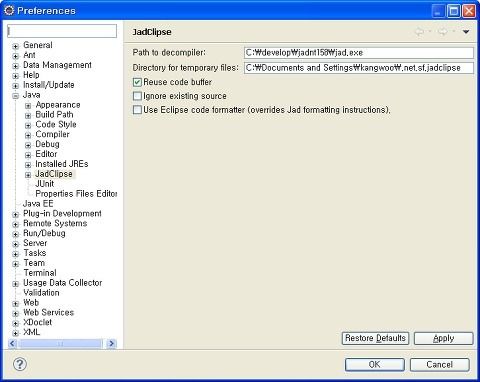Expand the Run/Debug node
Screen dimensions: 480x382
click(15, 234)
